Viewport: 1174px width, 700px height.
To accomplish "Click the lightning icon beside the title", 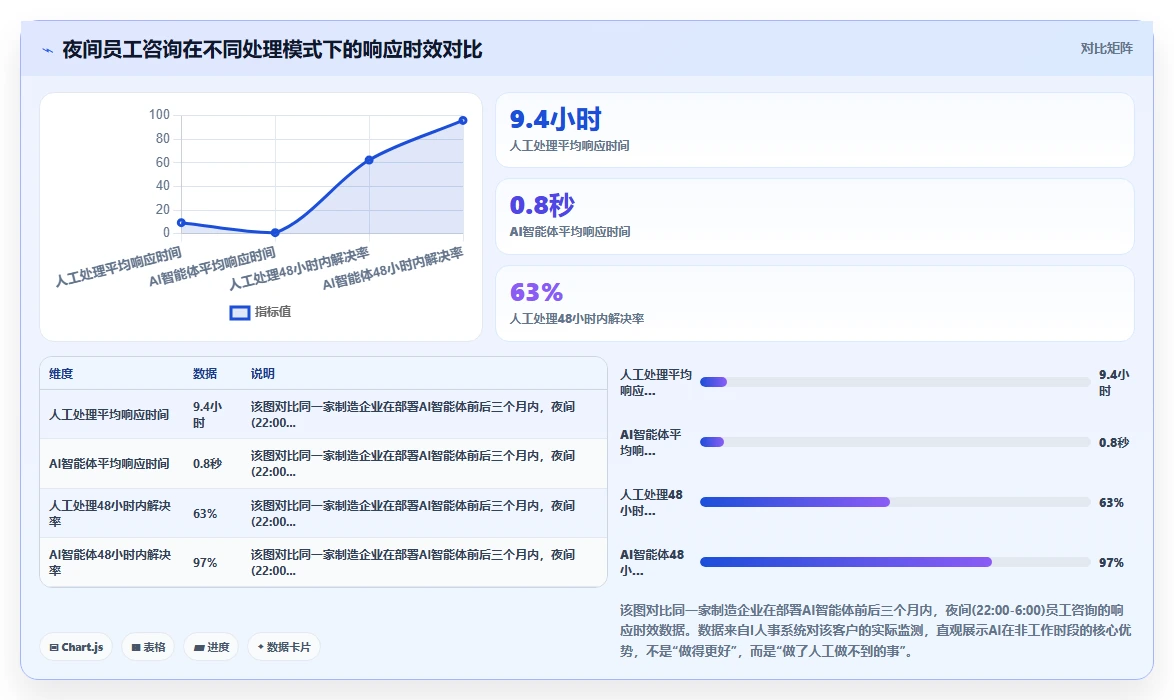I will (48, 51).
